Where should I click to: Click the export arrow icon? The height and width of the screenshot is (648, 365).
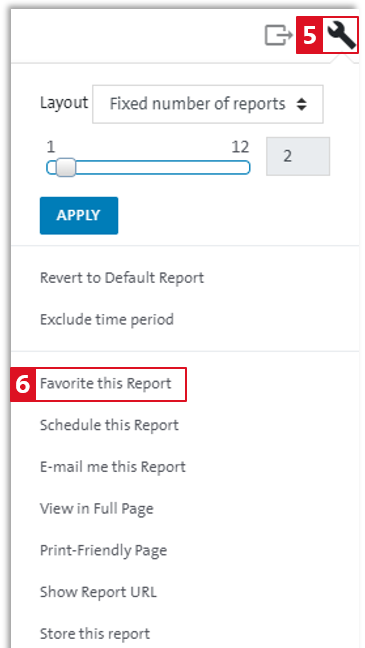(279, 36)
